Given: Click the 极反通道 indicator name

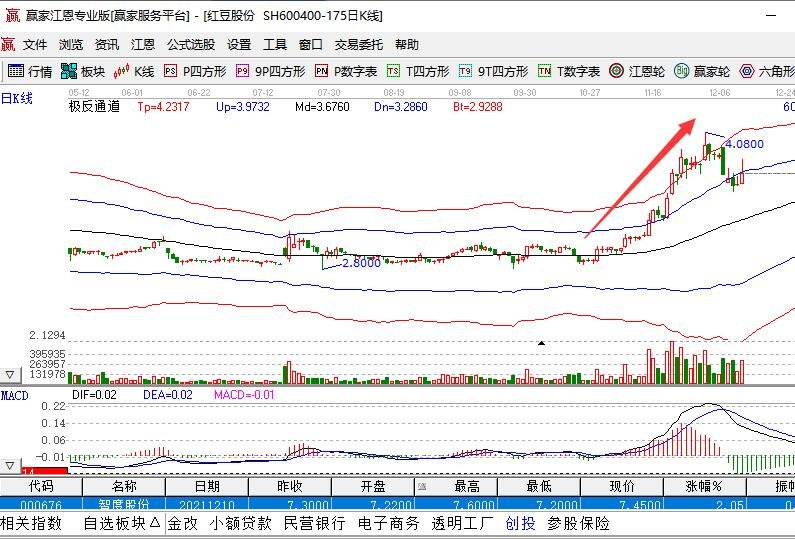Looking at the screenshot, I should coord(95,106).
